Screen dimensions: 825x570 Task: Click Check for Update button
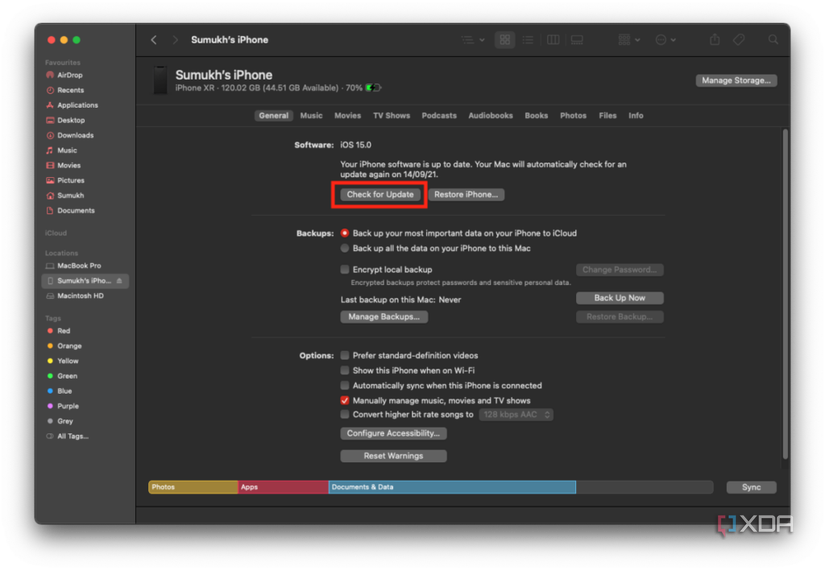[x=380, y=195]
